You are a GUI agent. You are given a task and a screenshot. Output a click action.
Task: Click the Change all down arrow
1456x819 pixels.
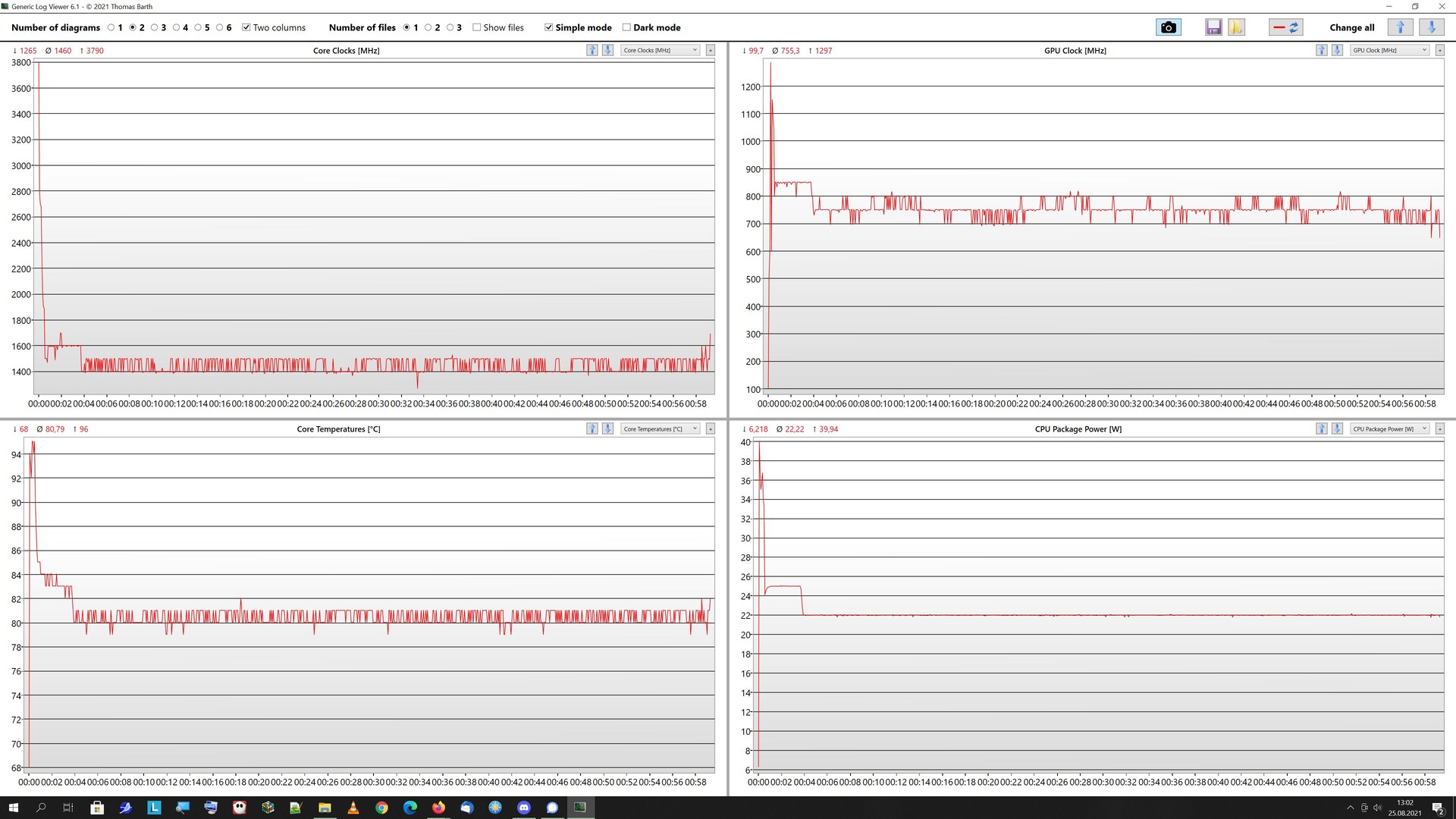click(x=1431, y=27)
